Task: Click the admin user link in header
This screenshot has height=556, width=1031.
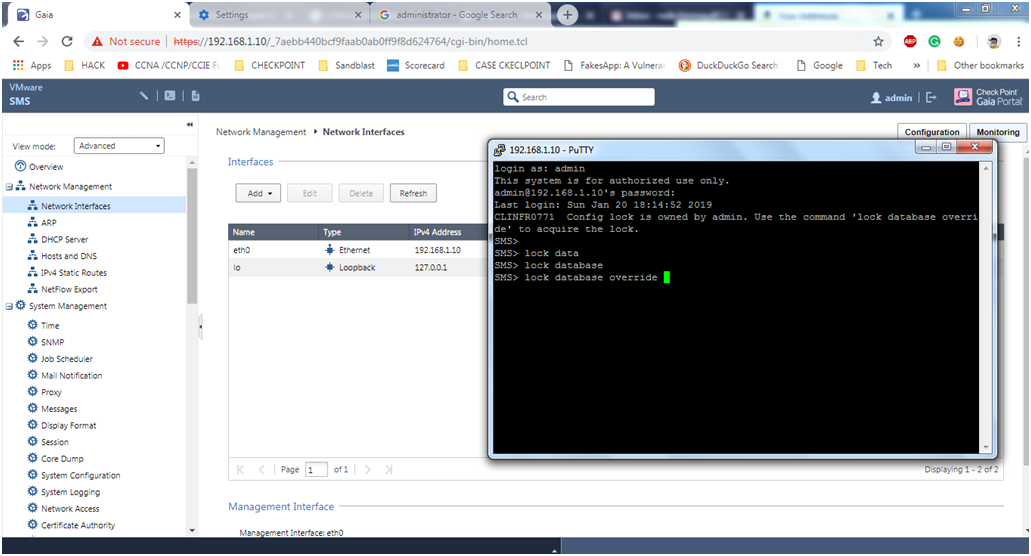Action: click(x=892, y=97)
